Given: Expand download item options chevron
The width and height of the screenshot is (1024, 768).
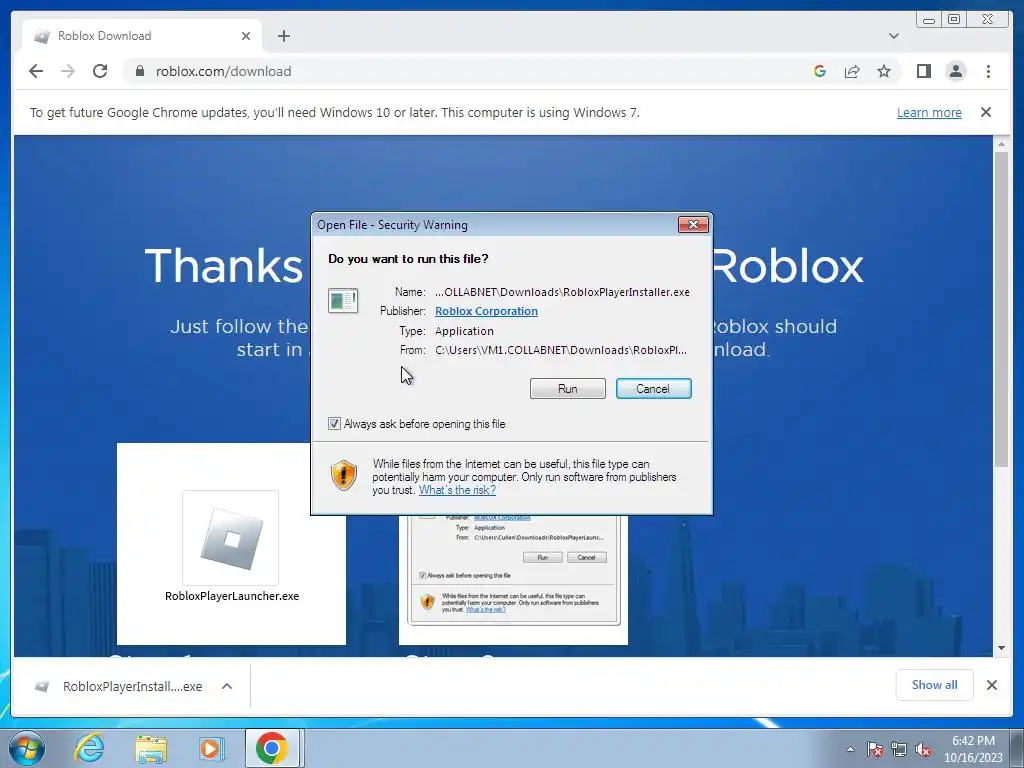Looking at the screenshot, I should click(227, 686).
